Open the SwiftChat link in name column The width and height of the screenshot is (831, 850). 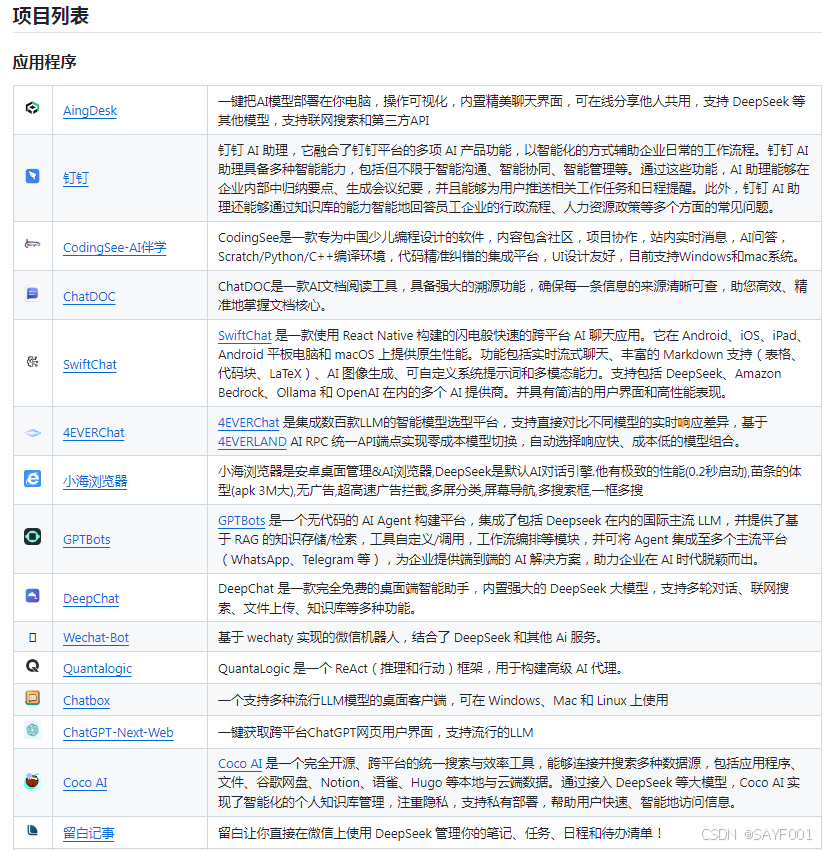pyautogui.click(x=90, y=364)
